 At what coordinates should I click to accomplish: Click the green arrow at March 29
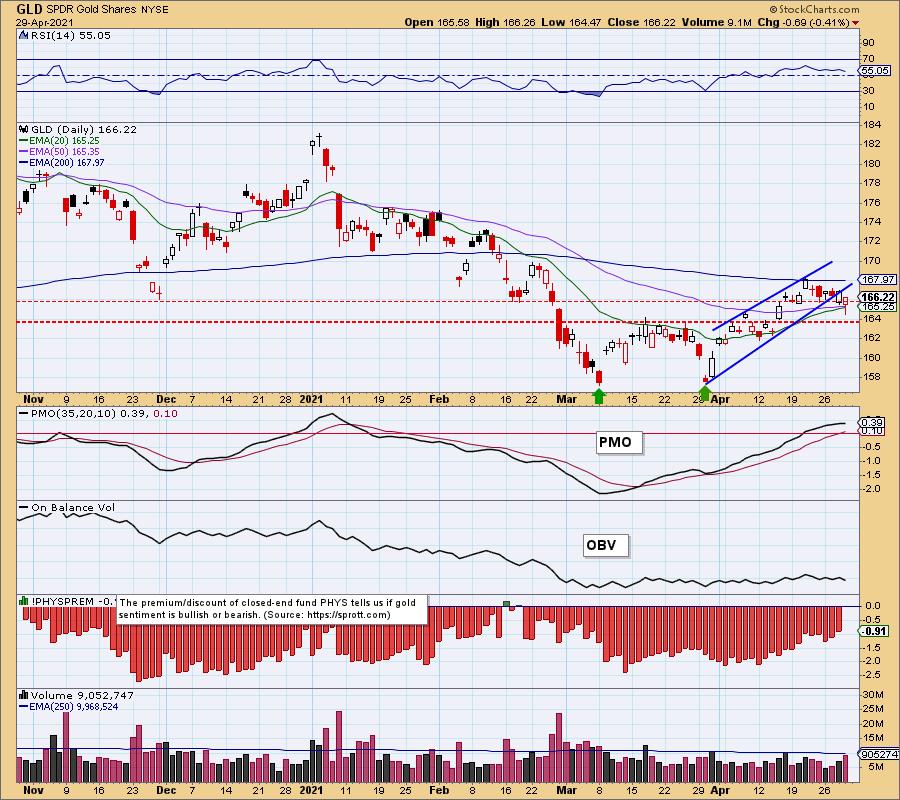point(705,394)
